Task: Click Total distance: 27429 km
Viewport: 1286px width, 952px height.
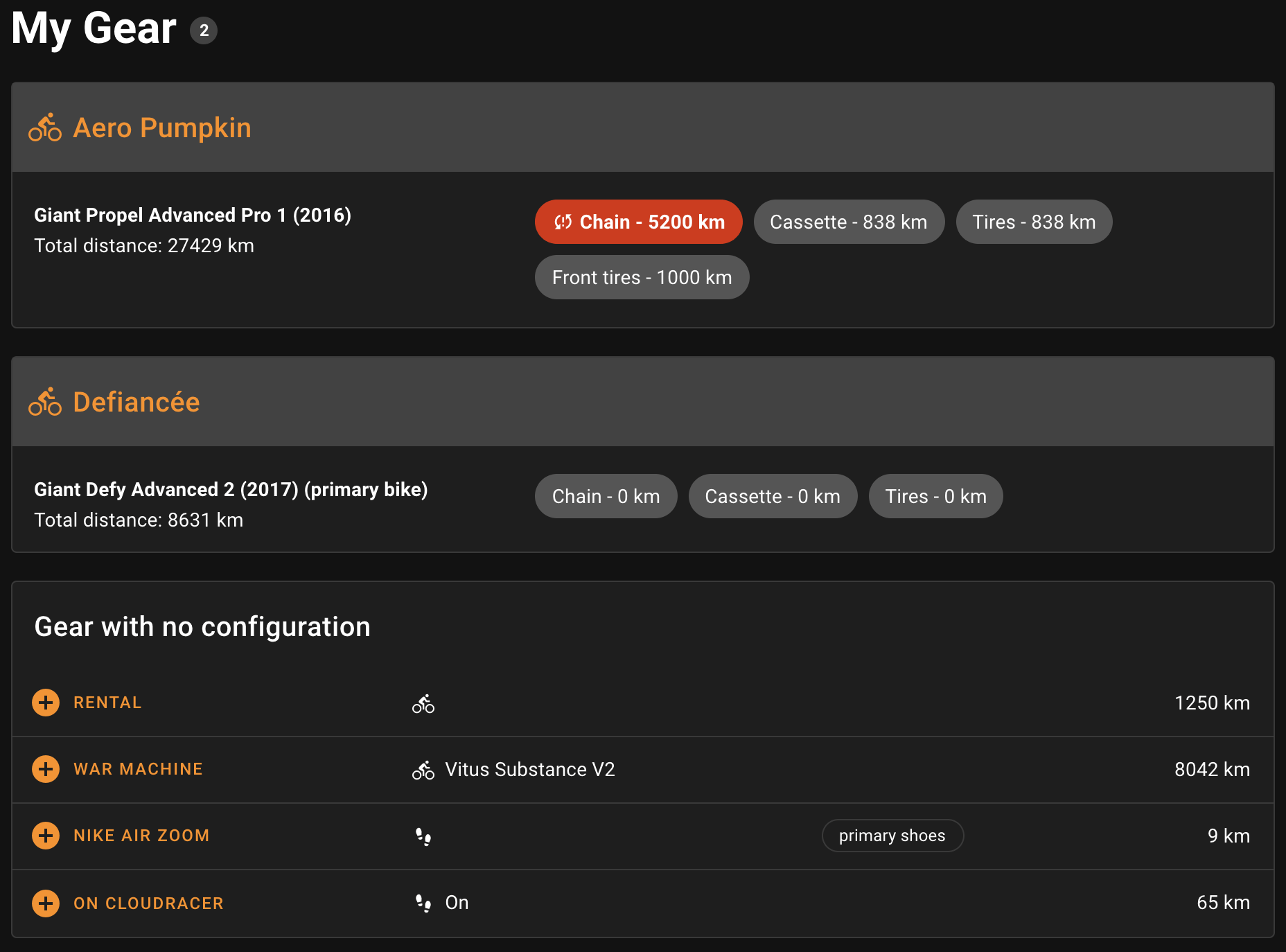Action: (x=144, y=246)
